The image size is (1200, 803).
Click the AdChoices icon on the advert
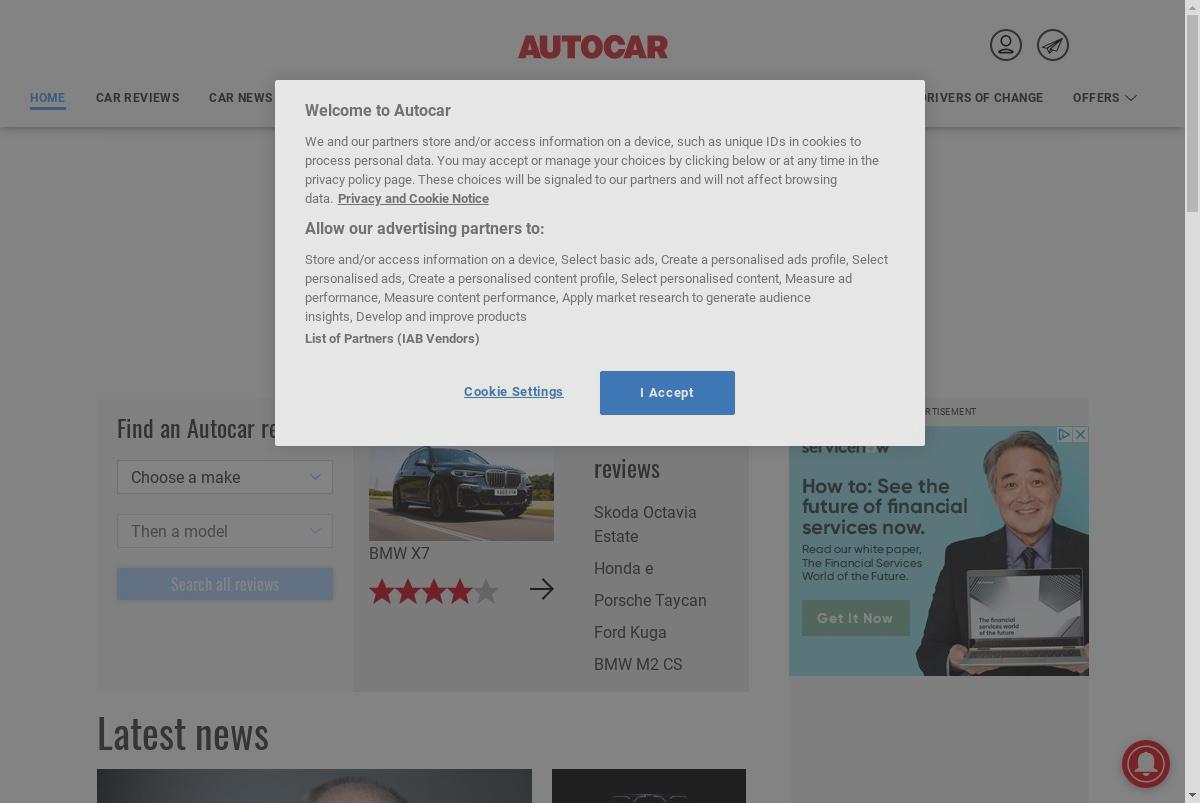pos(1065,434)
